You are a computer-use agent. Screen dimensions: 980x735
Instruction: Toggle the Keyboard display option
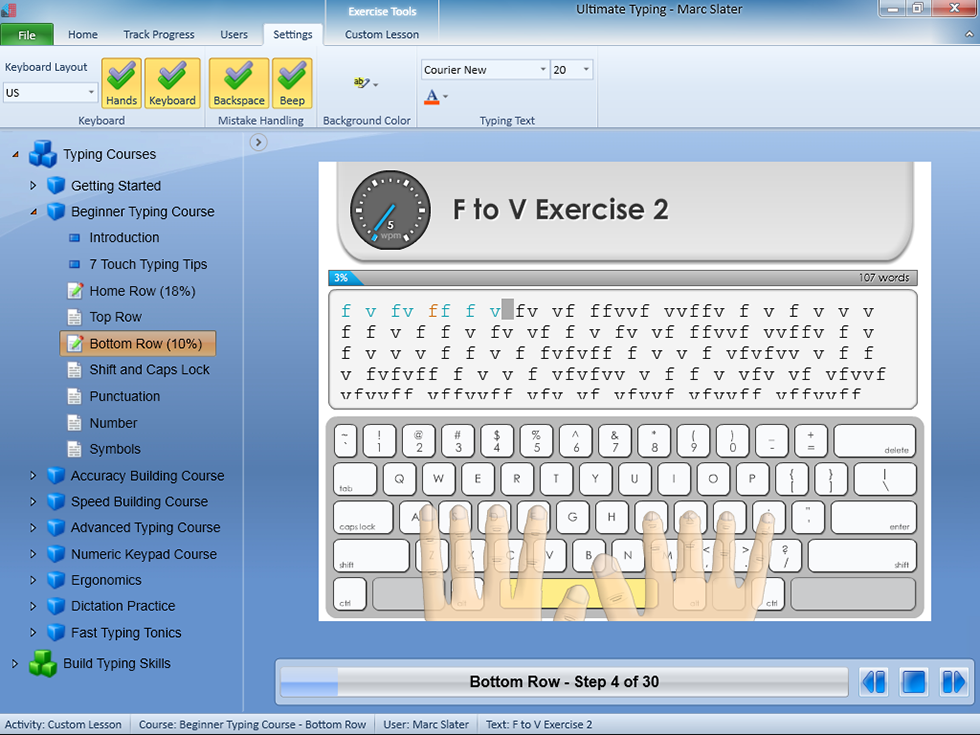click(x=172, y=82)
